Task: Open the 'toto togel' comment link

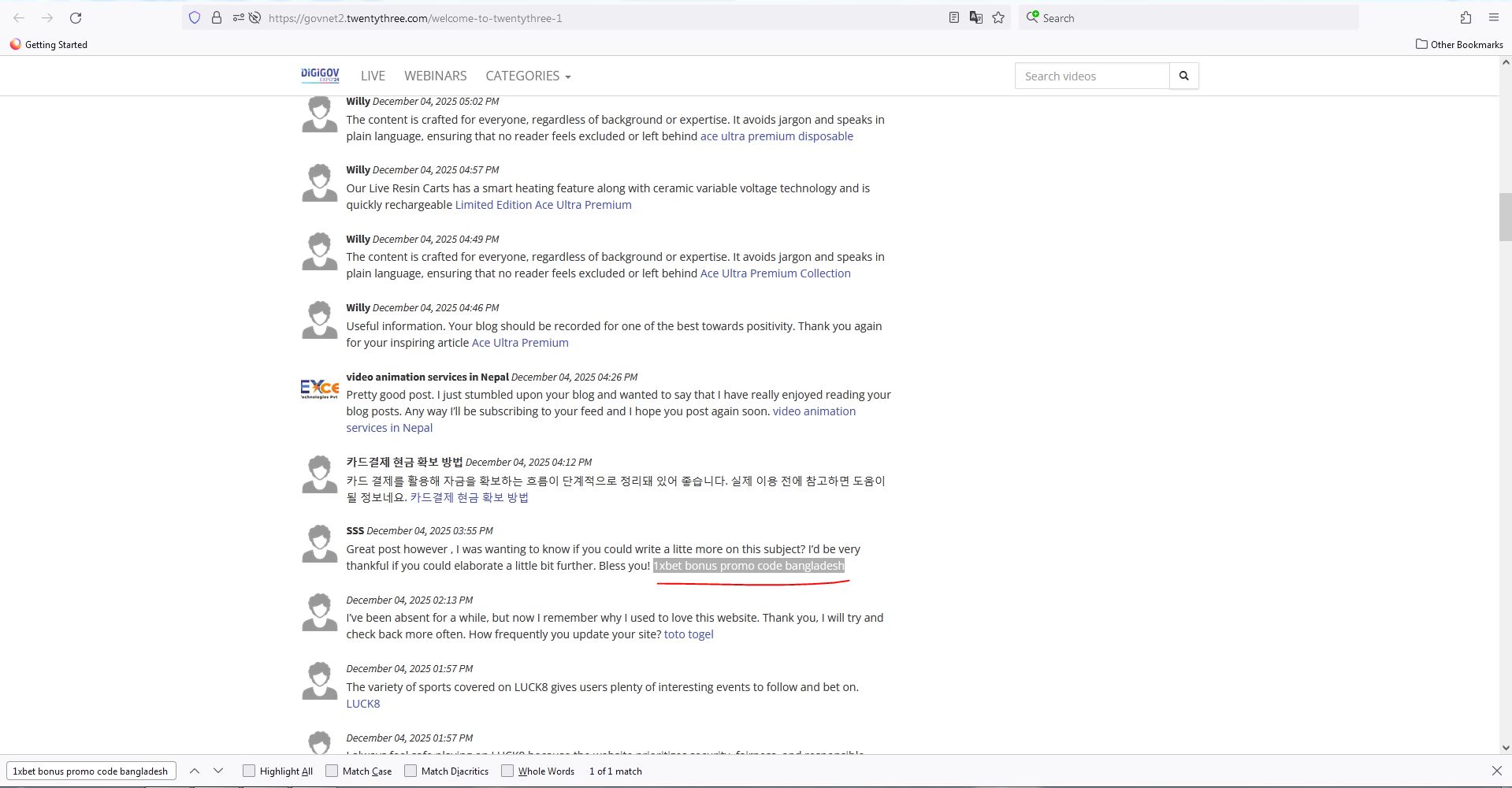Action: tap(688, 634)
